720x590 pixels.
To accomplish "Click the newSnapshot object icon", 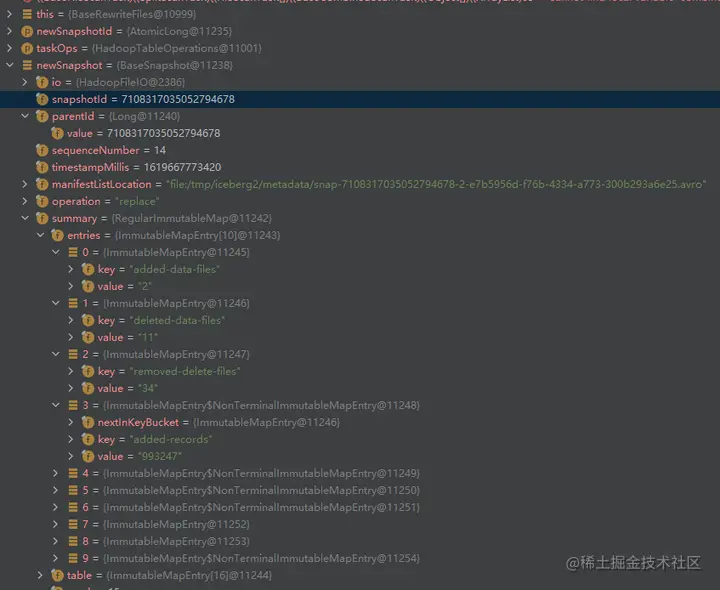I will (27, 65).
